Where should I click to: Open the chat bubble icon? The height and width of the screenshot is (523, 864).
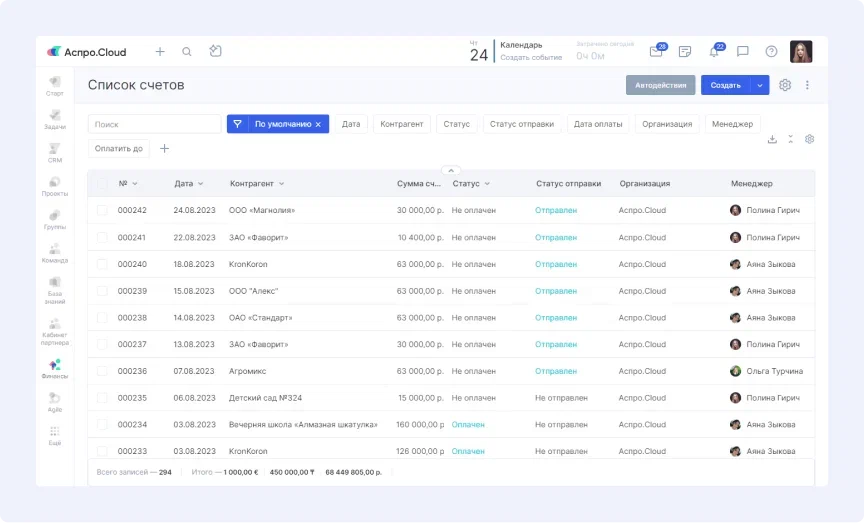pyautogui.click(x=743, y=51)
